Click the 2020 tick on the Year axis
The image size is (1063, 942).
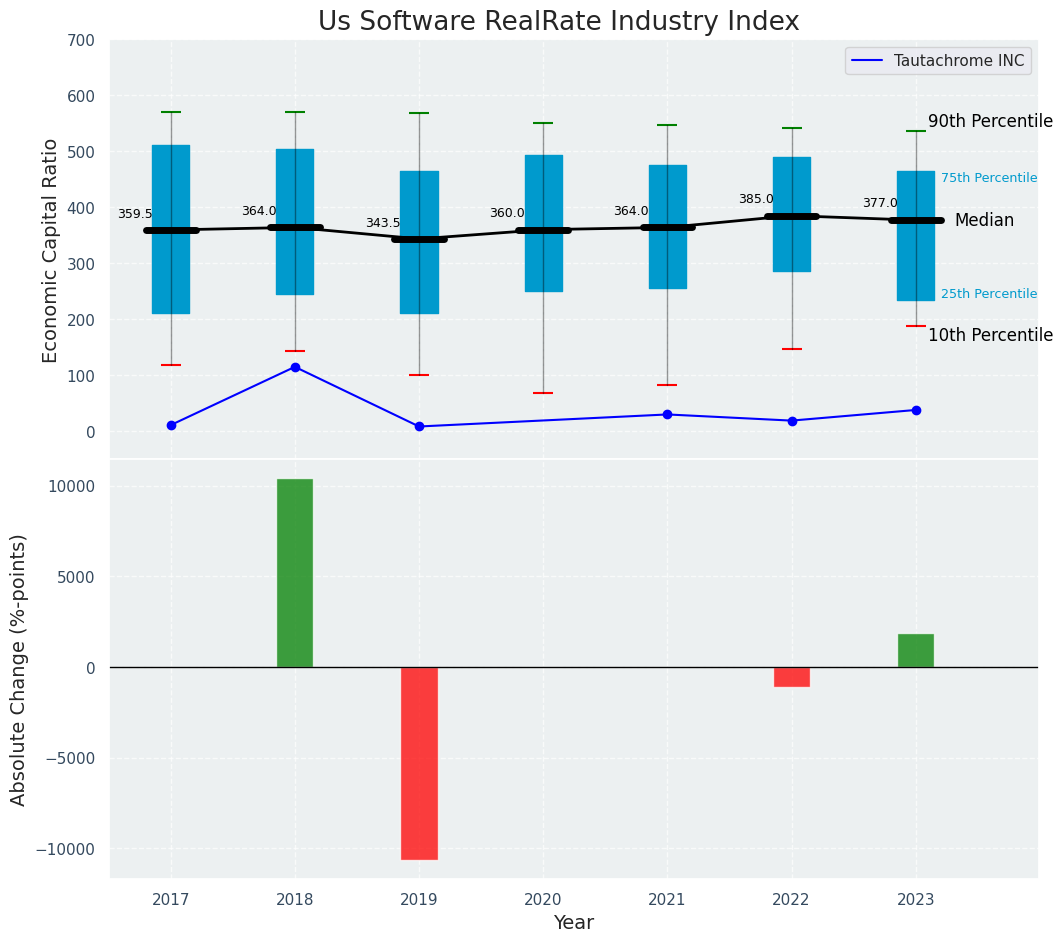pyautogui.click(x=543, y=900)
